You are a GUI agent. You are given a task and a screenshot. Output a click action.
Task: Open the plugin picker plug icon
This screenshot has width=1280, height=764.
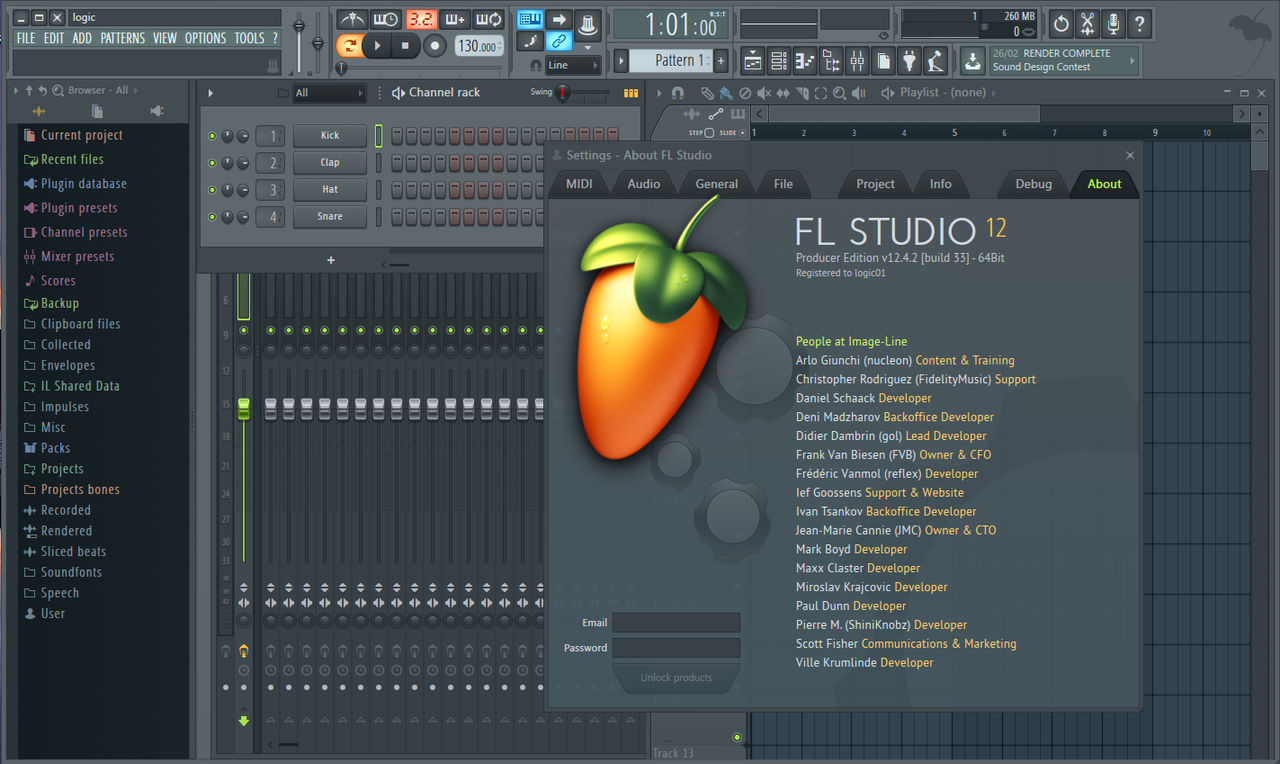(909, 61)
